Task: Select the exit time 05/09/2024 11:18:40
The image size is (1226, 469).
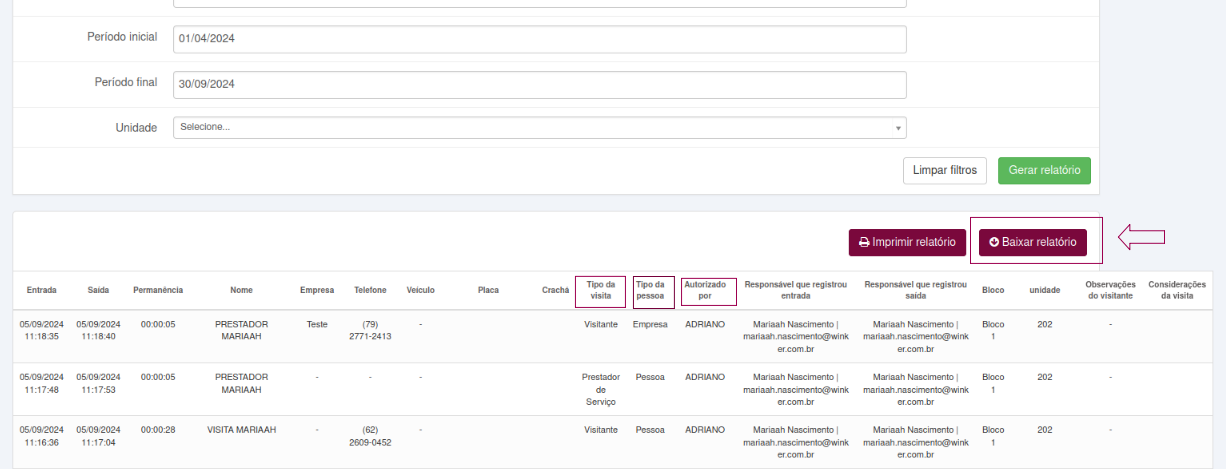Action: tap(98, 330)
